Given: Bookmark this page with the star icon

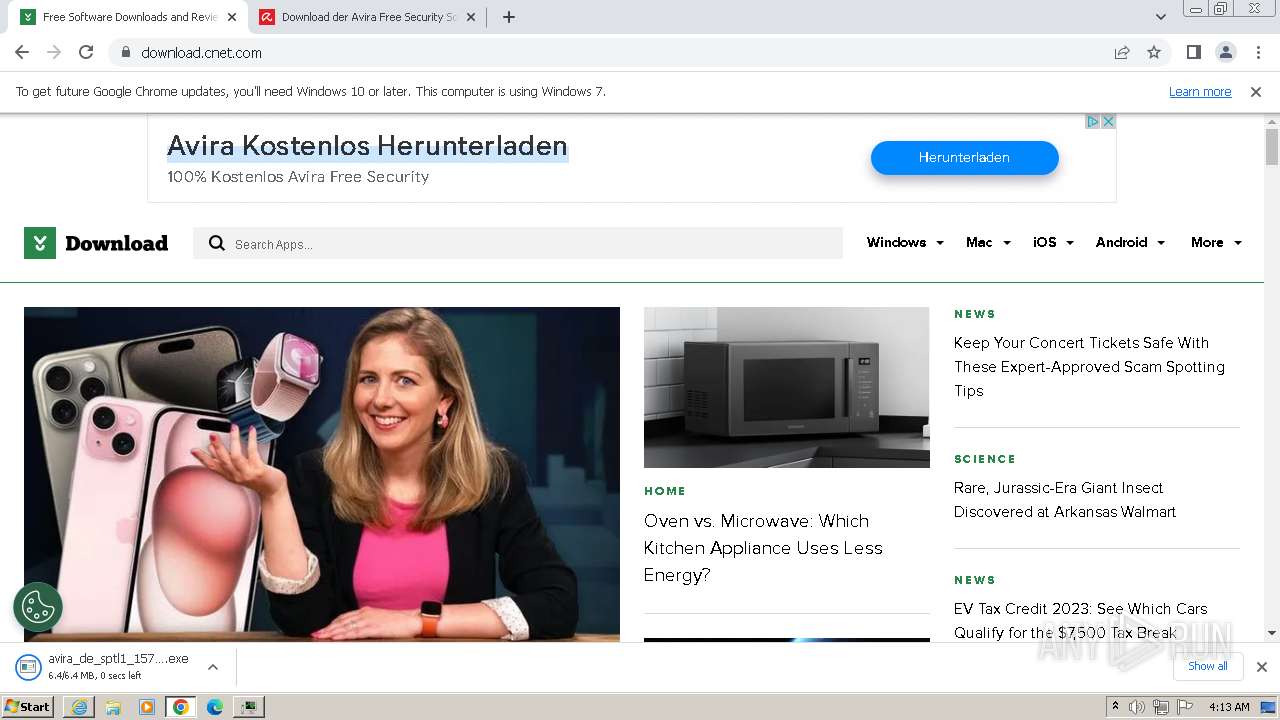Looking at the screenshot, I should coord(1154,52).
